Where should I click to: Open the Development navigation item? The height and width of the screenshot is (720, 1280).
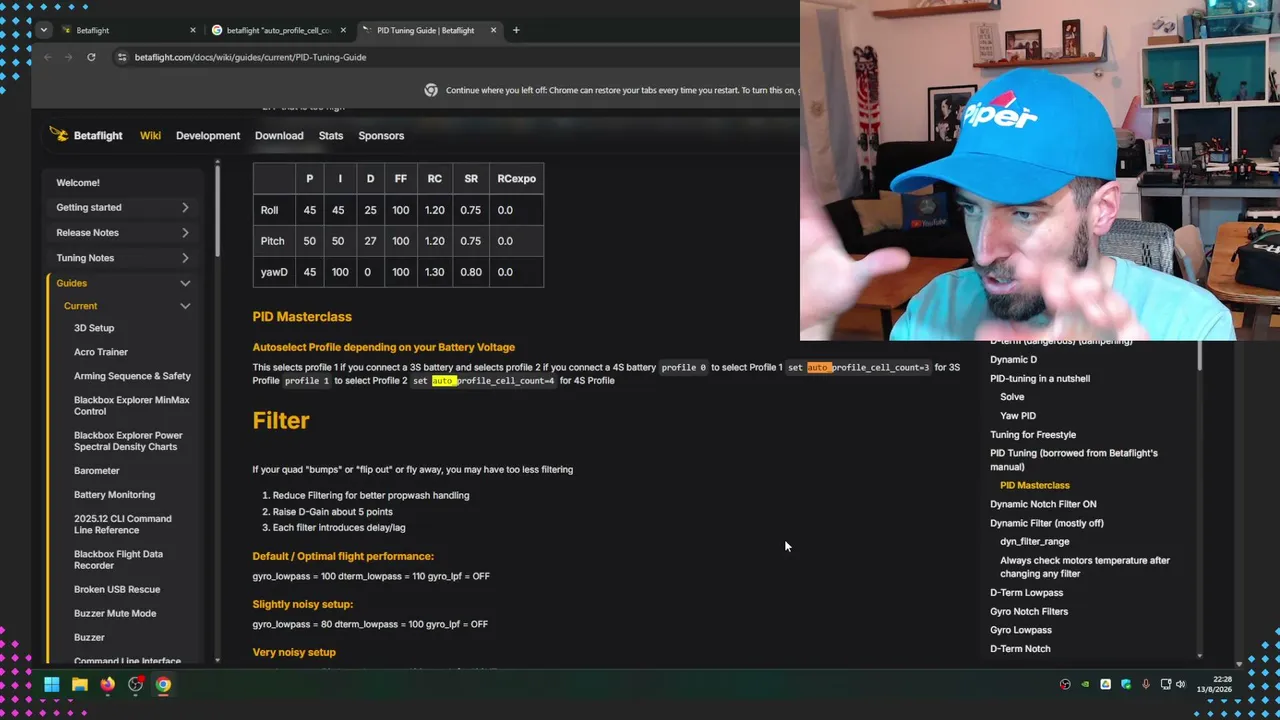[x=208, y=135]
